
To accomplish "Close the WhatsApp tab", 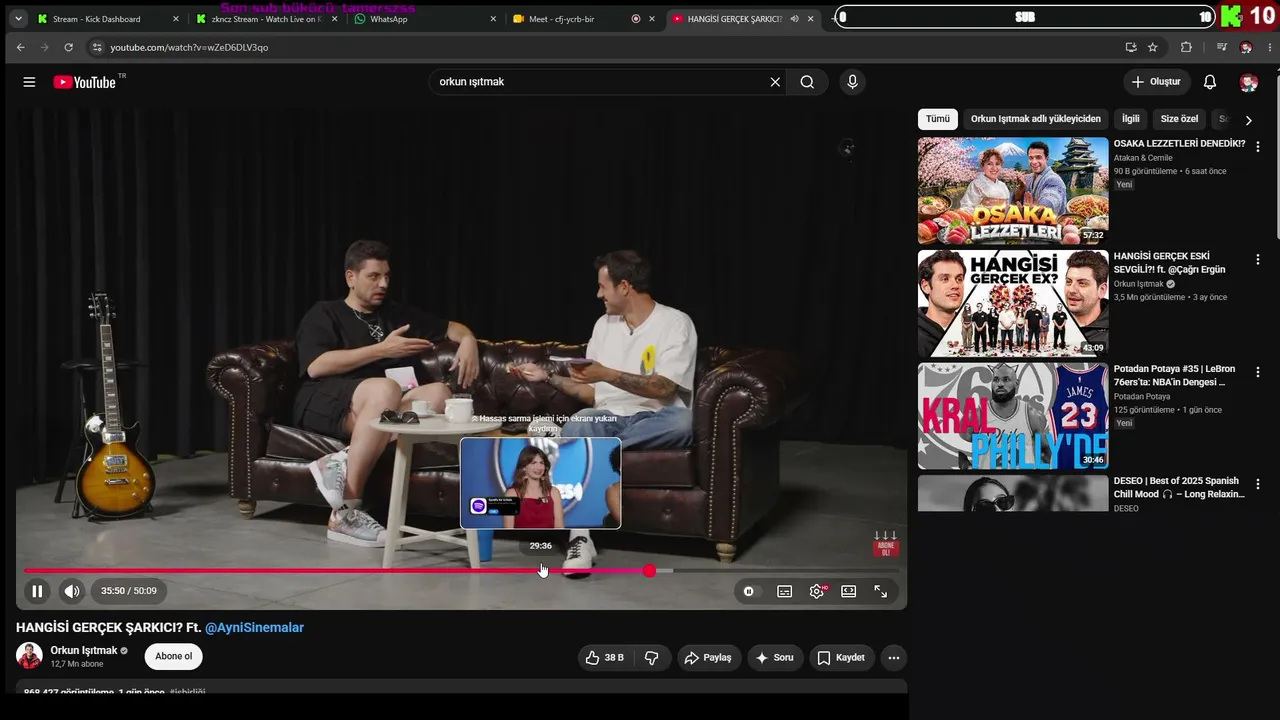I will 493,19.
